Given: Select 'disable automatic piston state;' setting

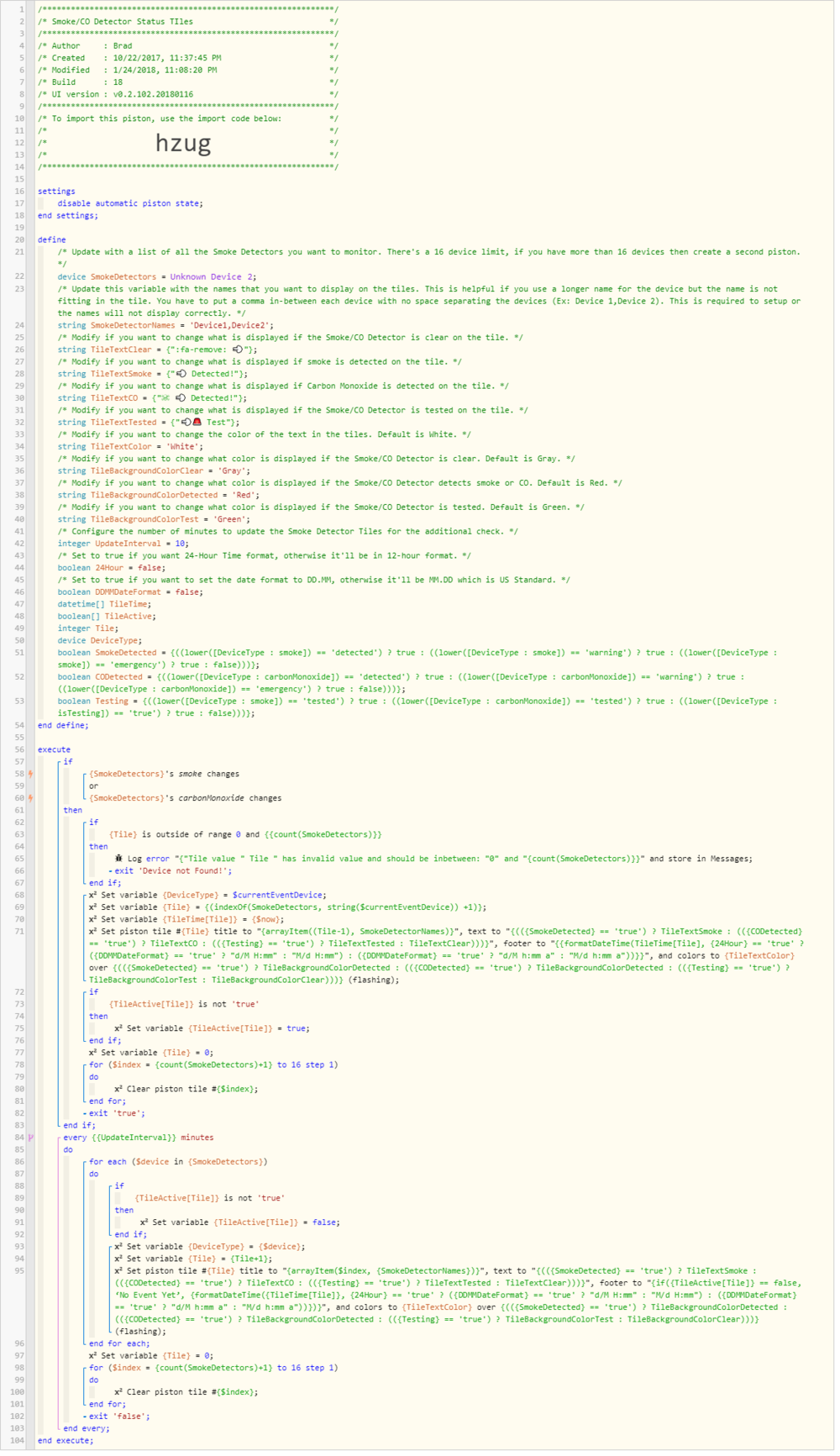Looking at the screenshot, I should point(130,204).
